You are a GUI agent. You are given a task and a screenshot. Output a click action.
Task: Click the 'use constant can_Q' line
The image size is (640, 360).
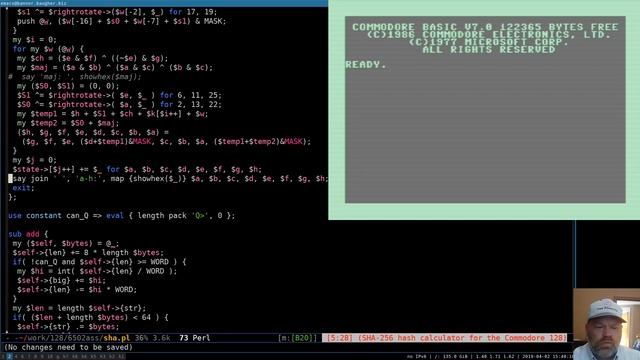(x=122, y=216)
